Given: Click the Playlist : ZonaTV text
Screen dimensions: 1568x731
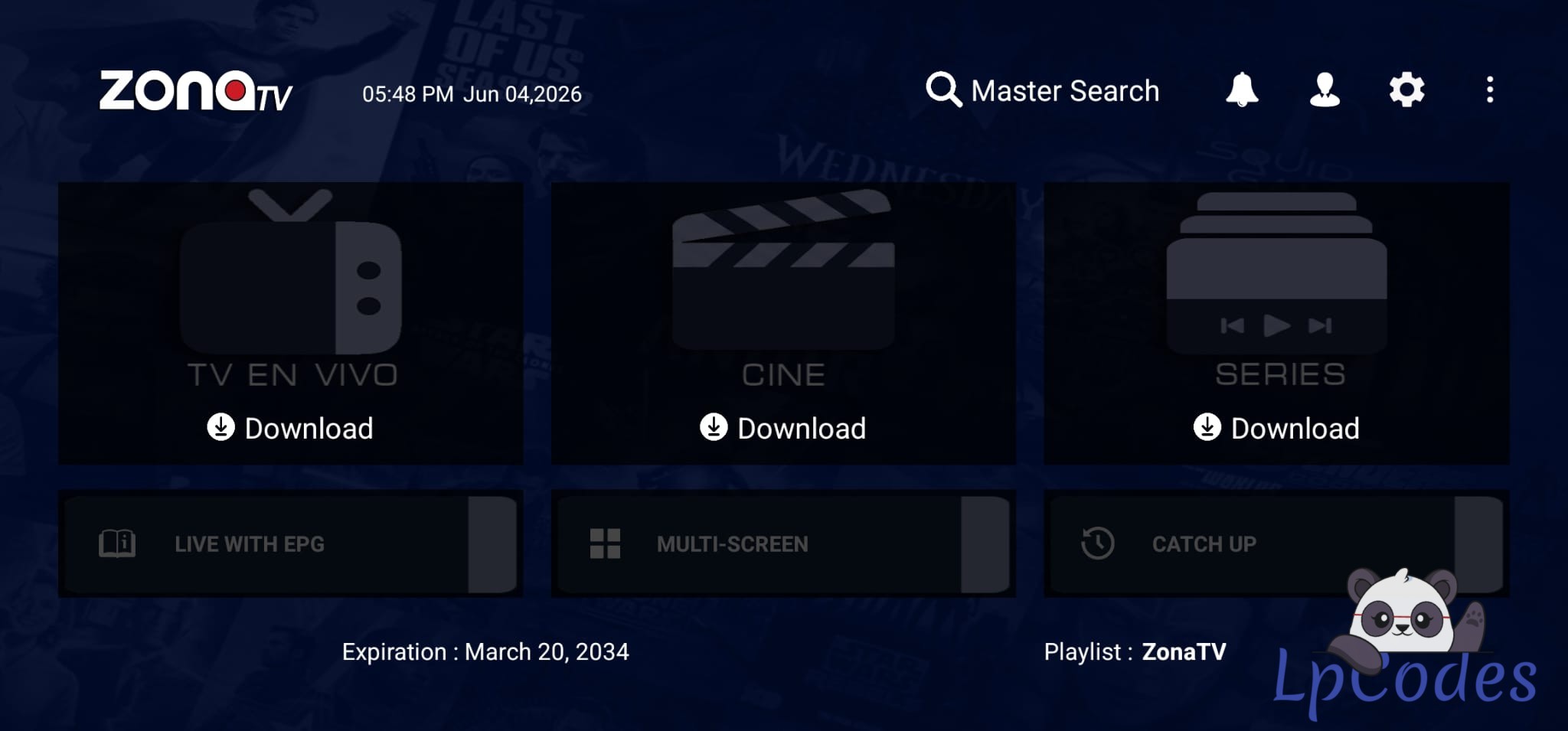Looking at the screenshot, I should 1135,651.
